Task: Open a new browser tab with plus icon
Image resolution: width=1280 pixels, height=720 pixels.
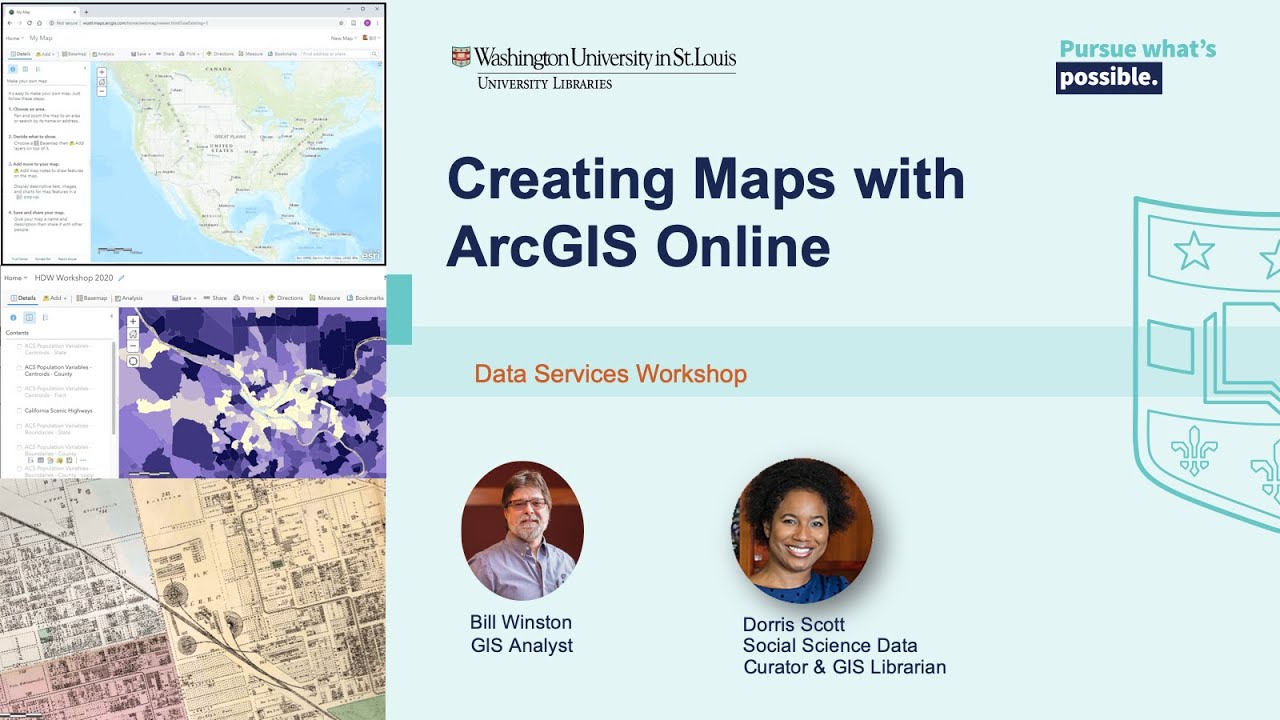Action: (x=86, y=12)
